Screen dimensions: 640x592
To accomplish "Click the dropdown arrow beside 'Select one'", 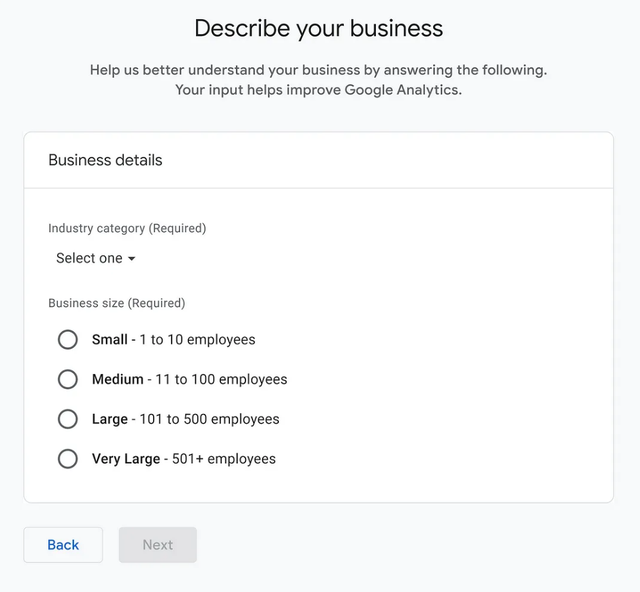I will pos(131,259).
